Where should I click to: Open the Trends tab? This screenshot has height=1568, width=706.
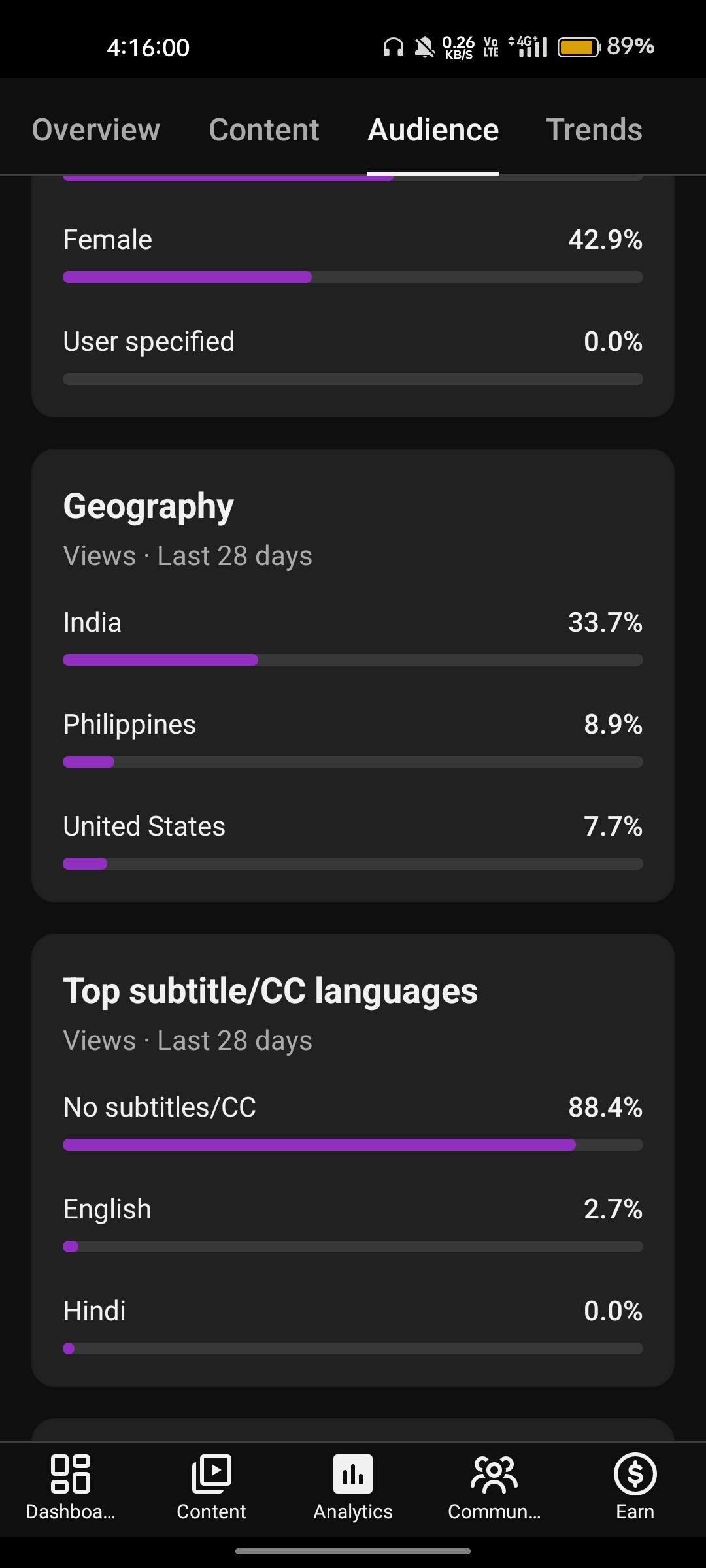(594, 129)
